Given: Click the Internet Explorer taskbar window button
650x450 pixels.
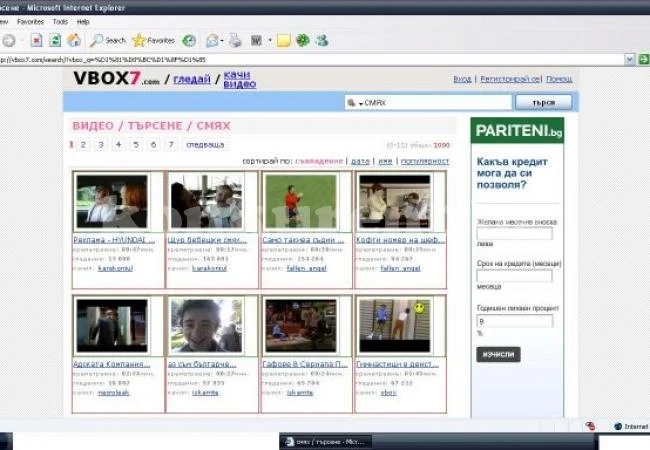Looking at the screenshot, I should [325, 442].
